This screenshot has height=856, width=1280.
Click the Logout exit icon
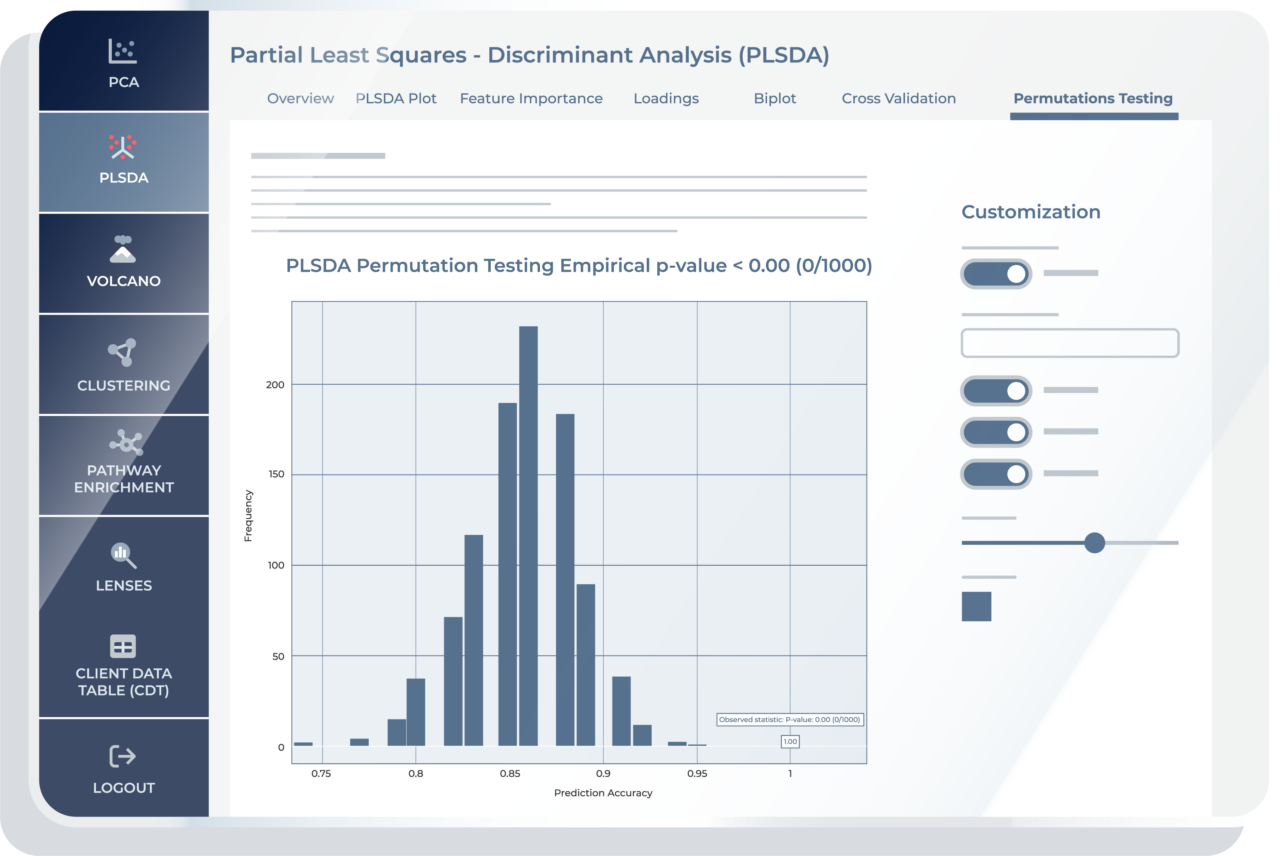tap(123, 755)
